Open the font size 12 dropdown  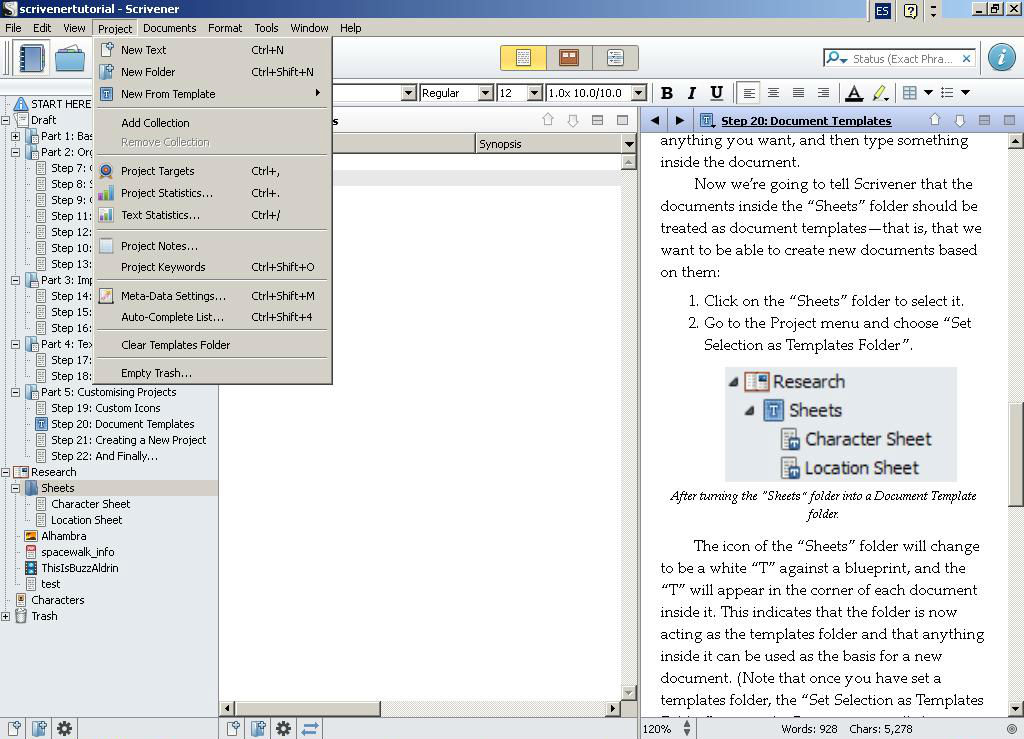tap(535, 93)
